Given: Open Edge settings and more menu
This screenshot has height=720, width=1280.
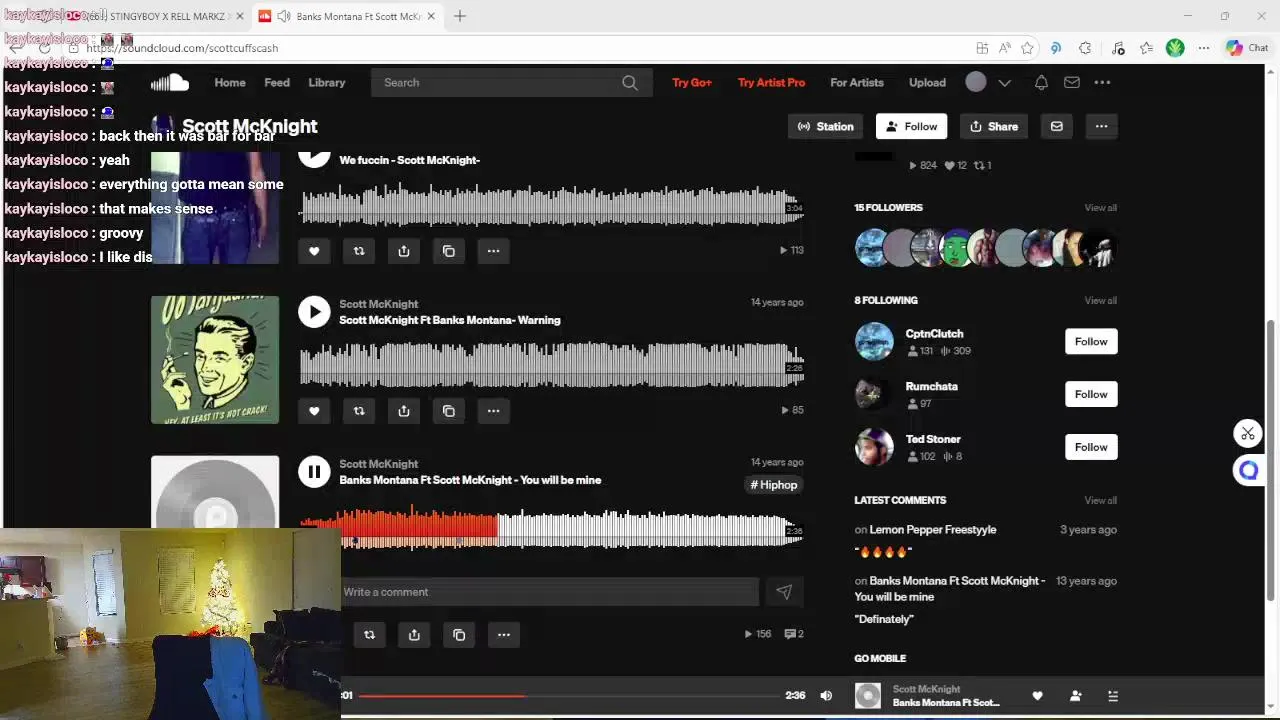Looking at the screenshot, I should [1204, 48].
